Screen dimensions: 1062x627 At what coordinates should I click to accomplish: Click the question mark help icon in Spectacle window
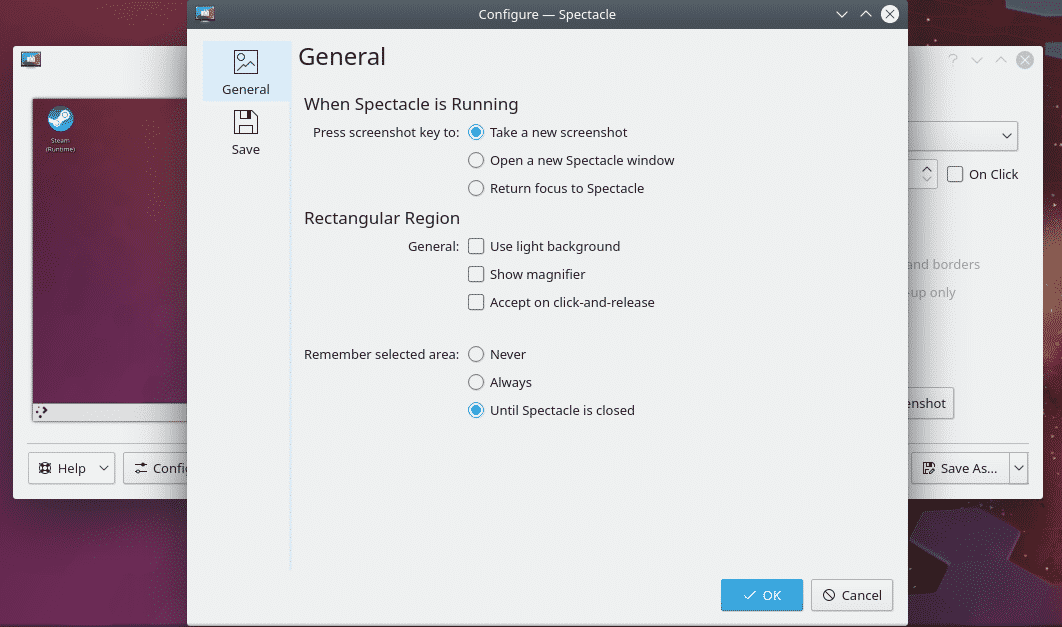tap(953, 60)
